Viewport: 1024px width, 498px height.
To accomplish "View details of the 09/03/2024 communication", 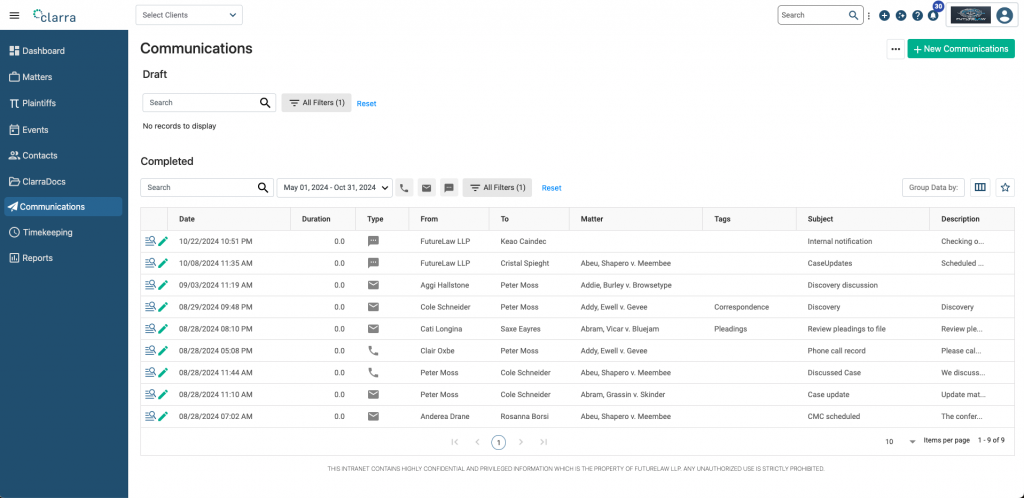I will point(150,285).
